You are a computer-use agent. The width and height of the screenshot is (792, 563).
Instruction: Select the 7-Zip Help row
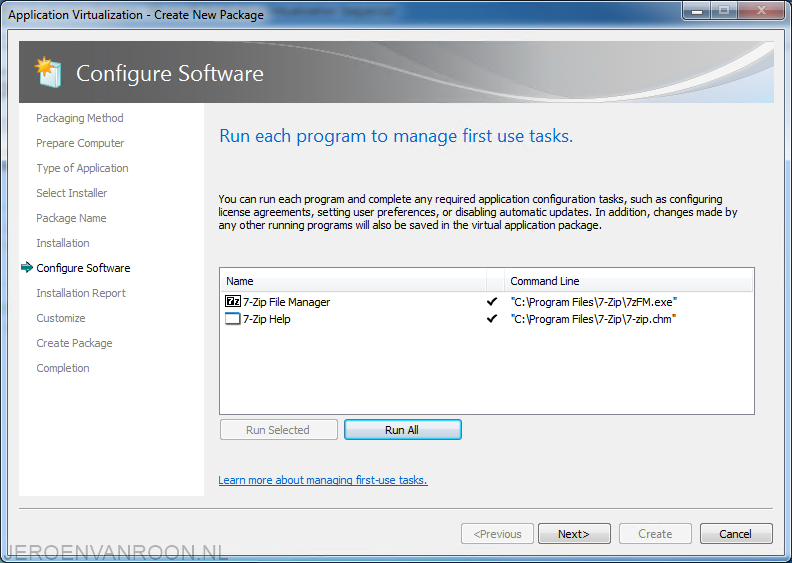click(x=487, y=319)
